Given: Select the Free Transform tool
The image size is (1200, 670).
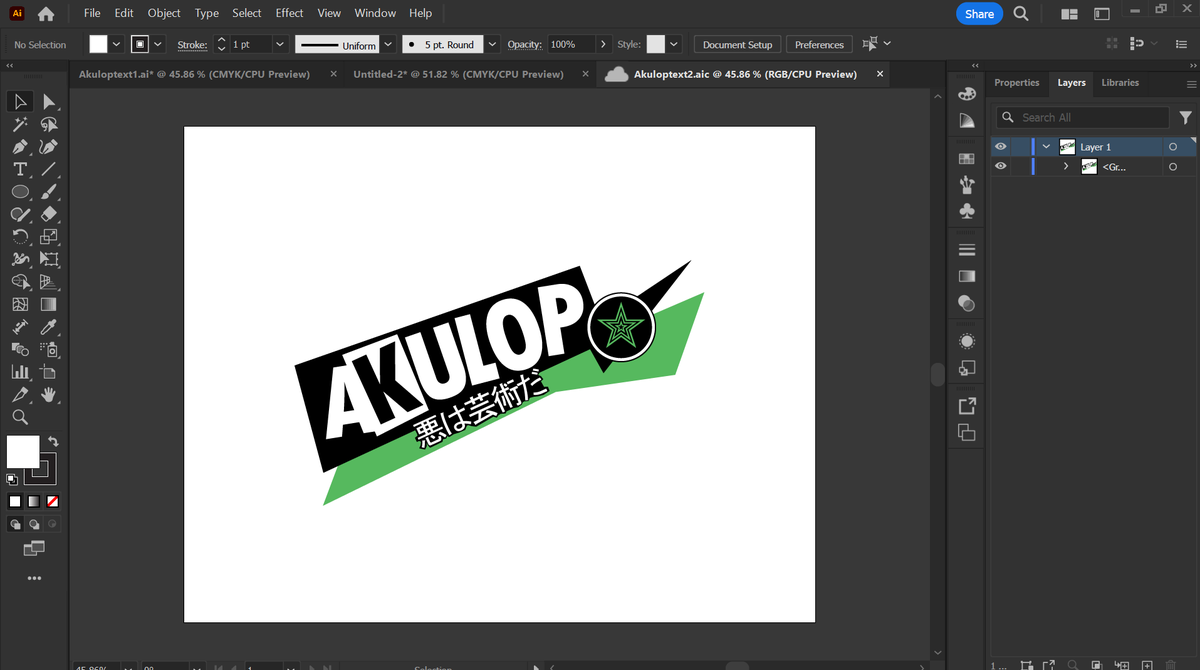Looking at the screenshot, I should [x=49, y=259].
